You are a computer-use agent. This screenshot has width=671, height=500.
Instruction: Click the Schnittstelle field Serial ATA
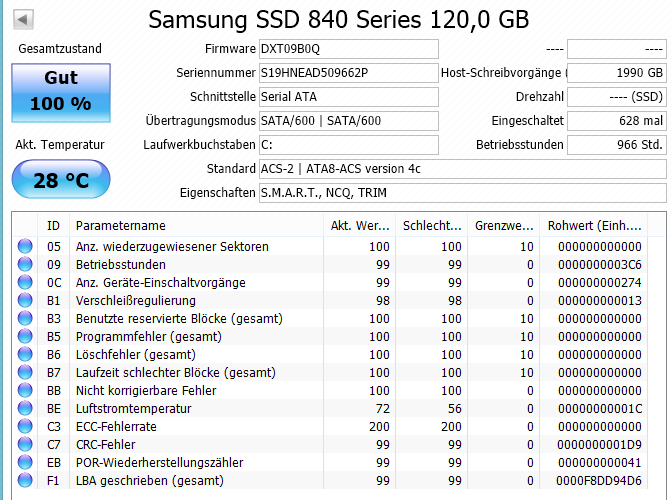349,97
